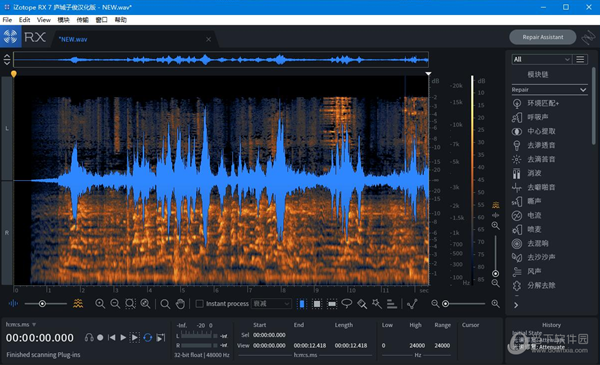Open the 模块链 (Module Chain) button
Viewport: 600px width, 365px height.
[x=538, y=75]
